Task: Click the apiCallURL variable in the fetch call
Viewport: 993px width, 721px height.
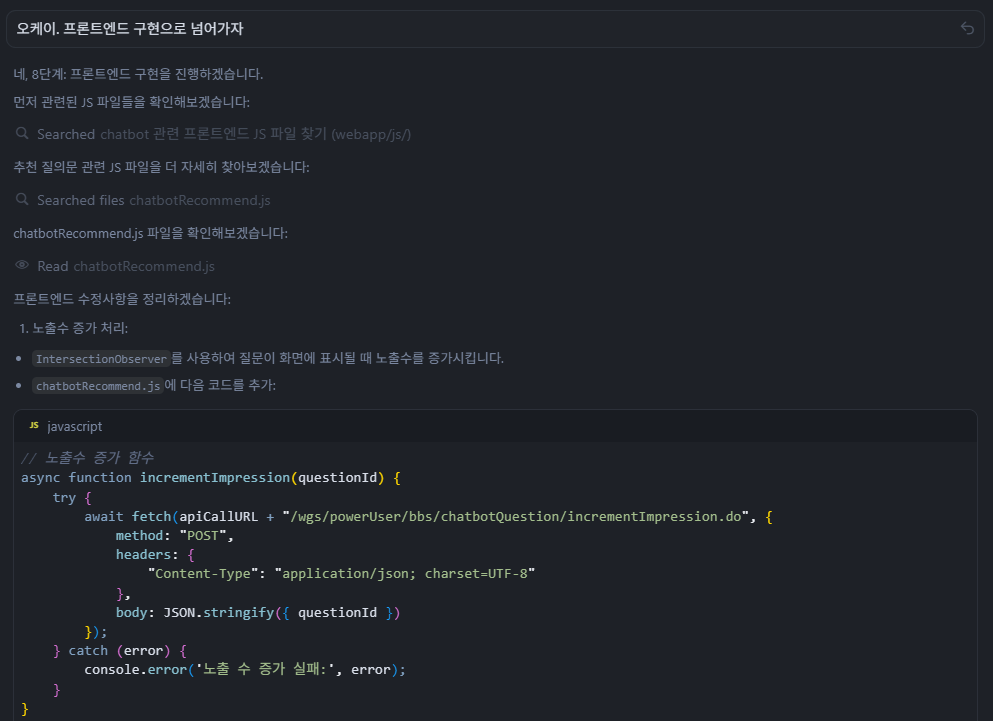Action: (x=219, y=517)
